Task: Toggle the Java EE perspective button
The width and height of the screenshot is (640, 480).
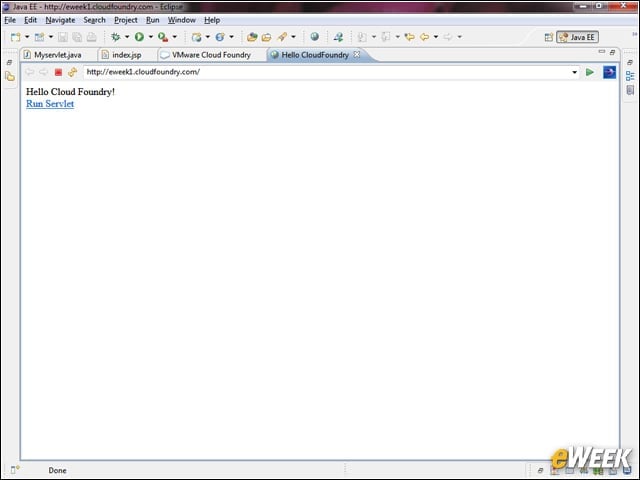Action: click(x=578, y=37)
